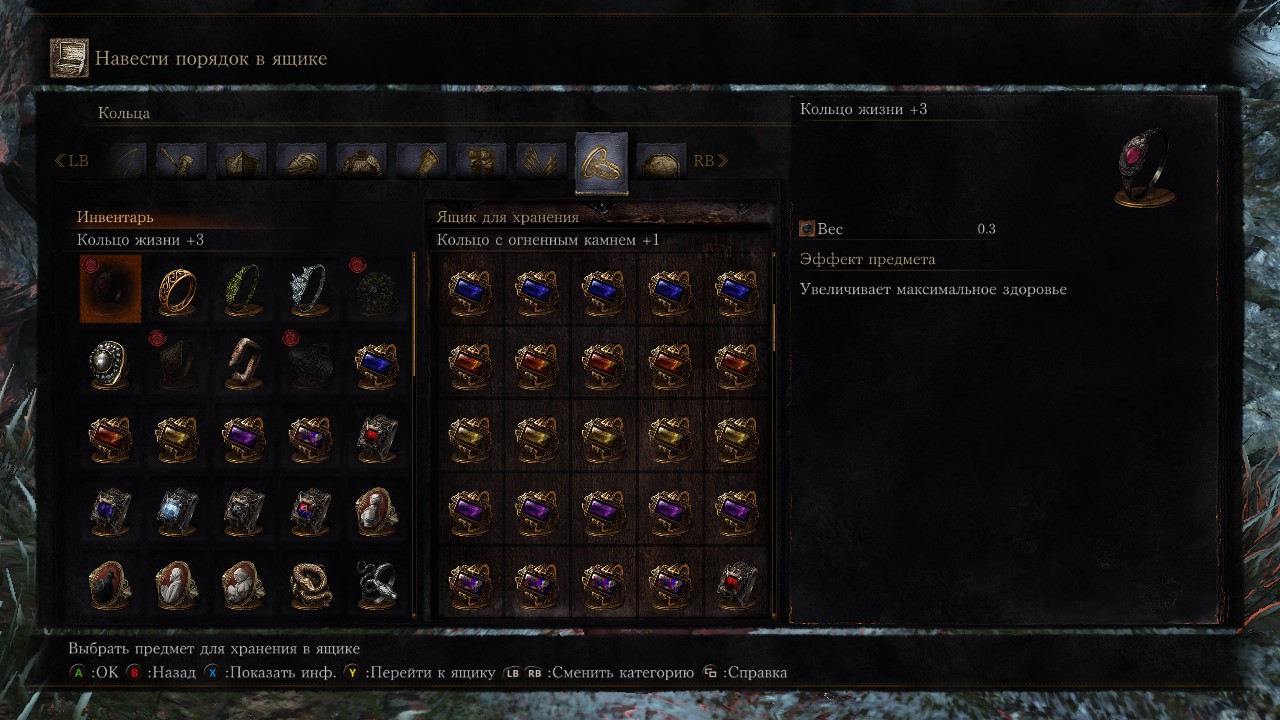Open the Rings category tab
This screenshot has height=720, width=1280.
coord(602,162)
